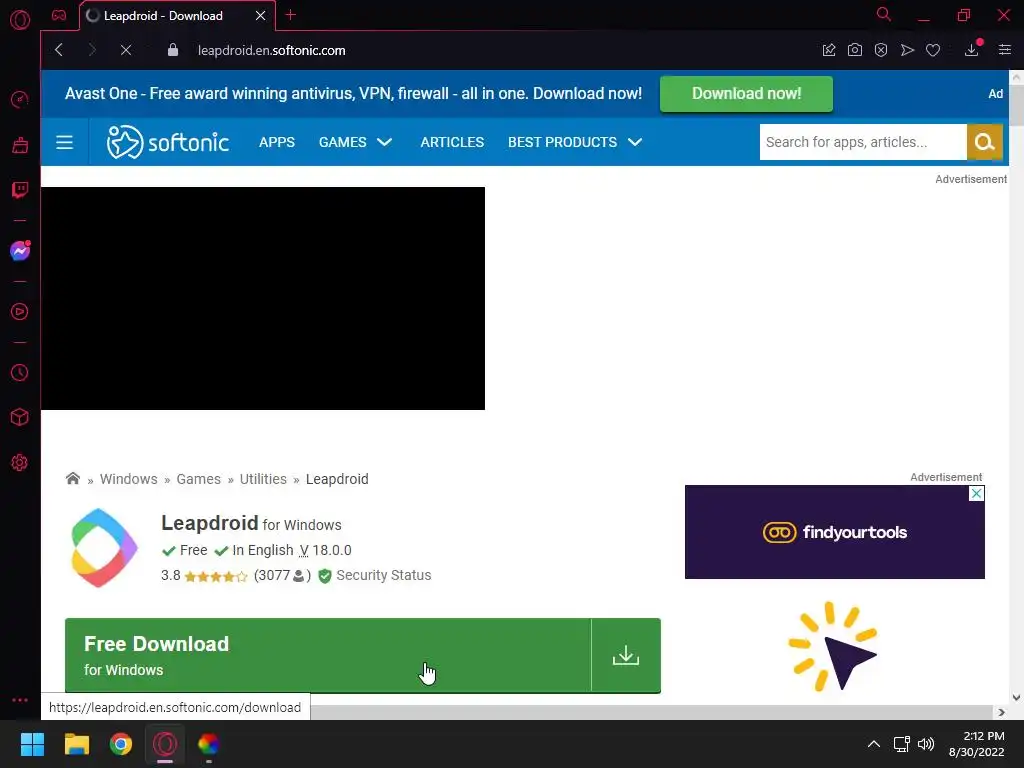Open the Windows Start menu
The width and height of the screenshot is (1024, 768).
(32, 744)
